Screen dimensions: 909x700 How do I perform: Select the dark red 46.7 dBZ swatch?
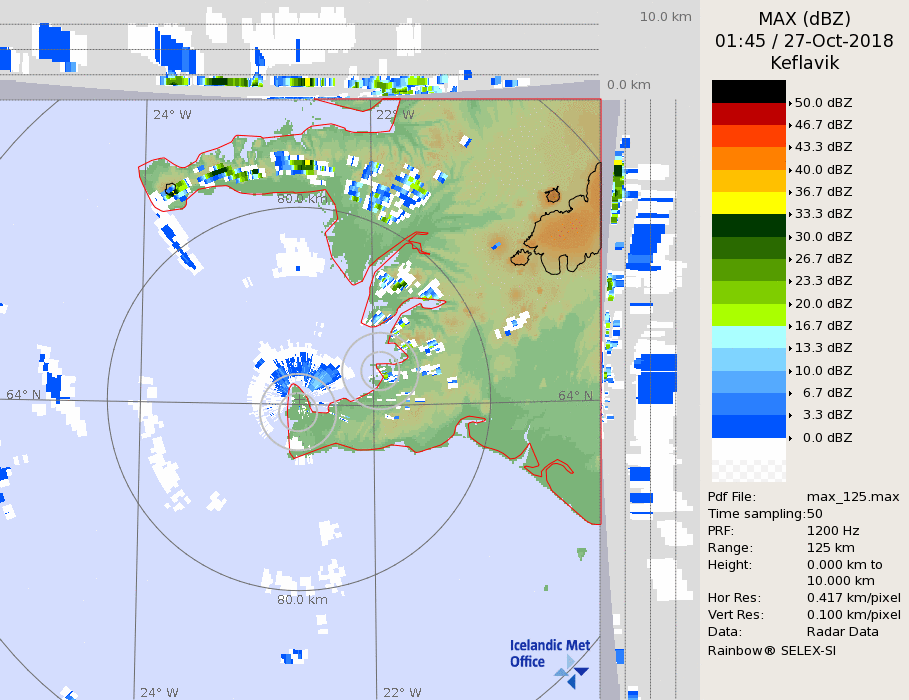(749, 113)
